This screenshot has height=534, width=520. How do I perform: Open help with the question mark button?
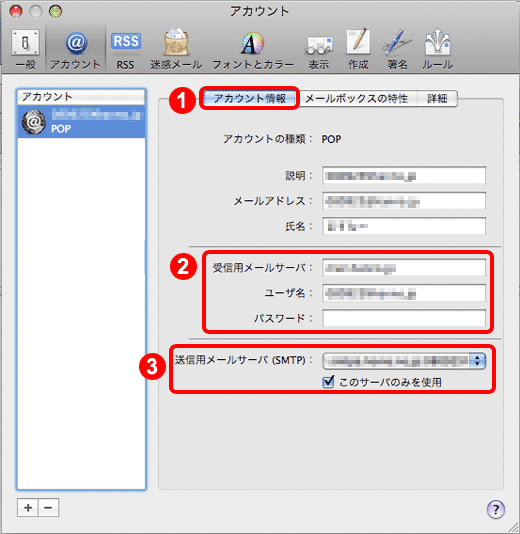(x=495, y=509)
